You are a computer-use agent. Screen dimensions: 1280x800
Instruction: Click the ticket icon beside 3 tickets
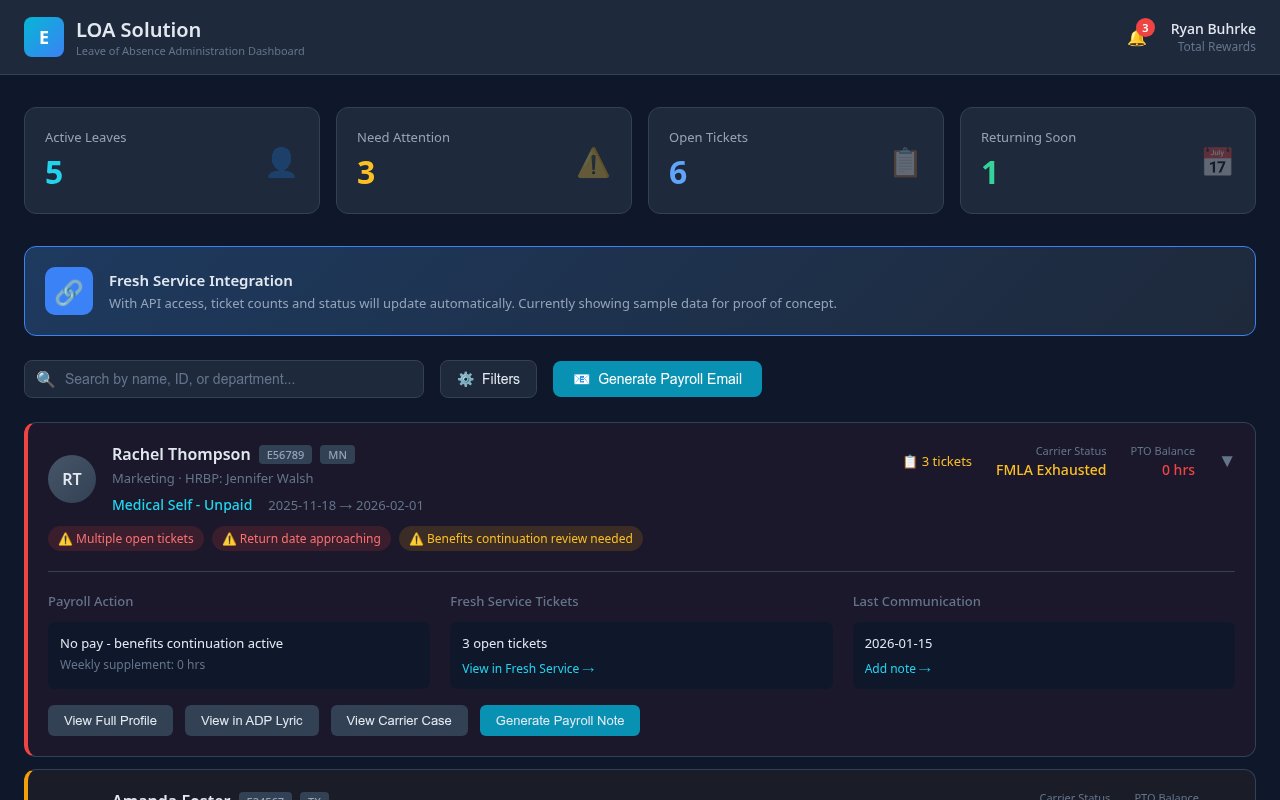click(909, 461)
